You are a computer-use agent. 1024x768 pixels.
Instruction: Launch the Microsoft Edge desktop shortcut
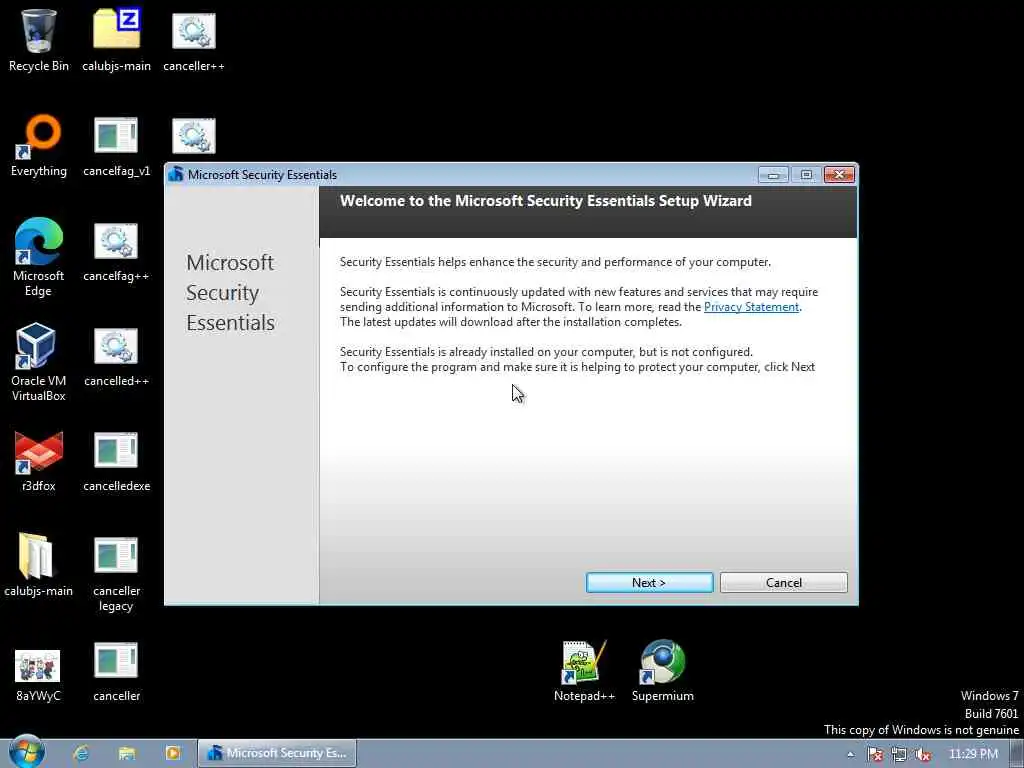pyautogui.click(x=39, y=256)
